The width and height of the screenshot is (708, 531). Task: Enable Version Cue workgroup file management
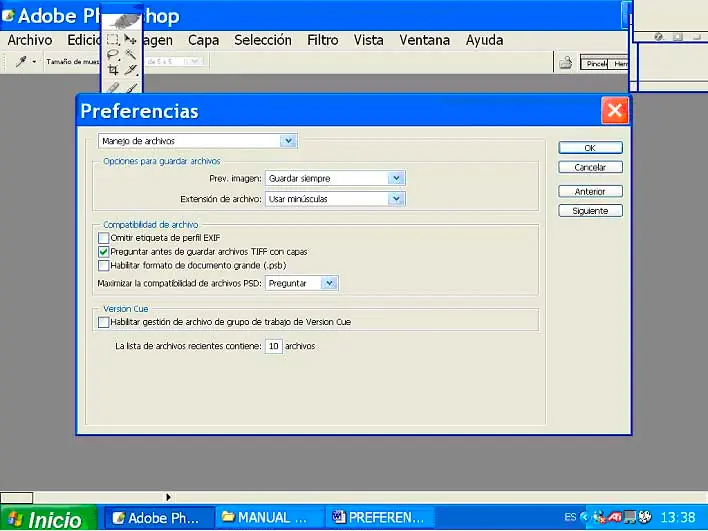coord(103,322)
